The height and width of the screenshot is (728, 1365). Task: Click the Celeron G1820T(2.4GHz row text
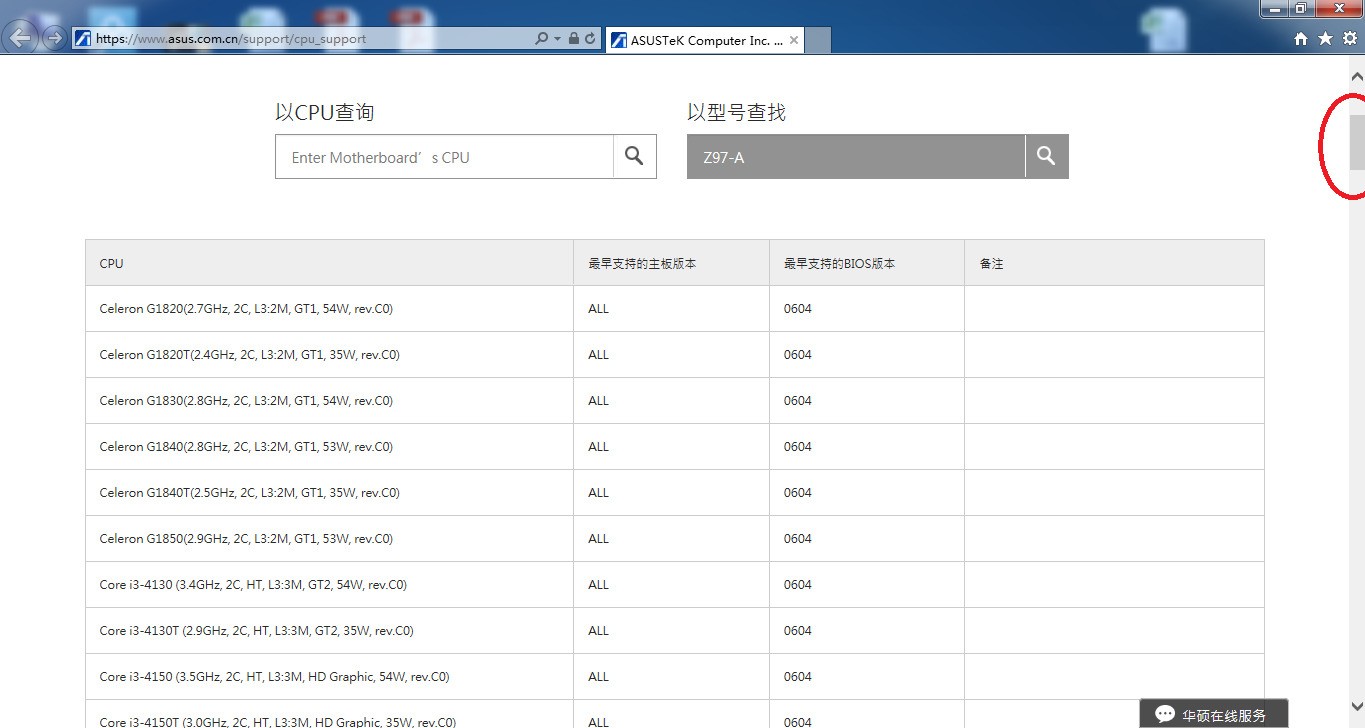(249, 355)
